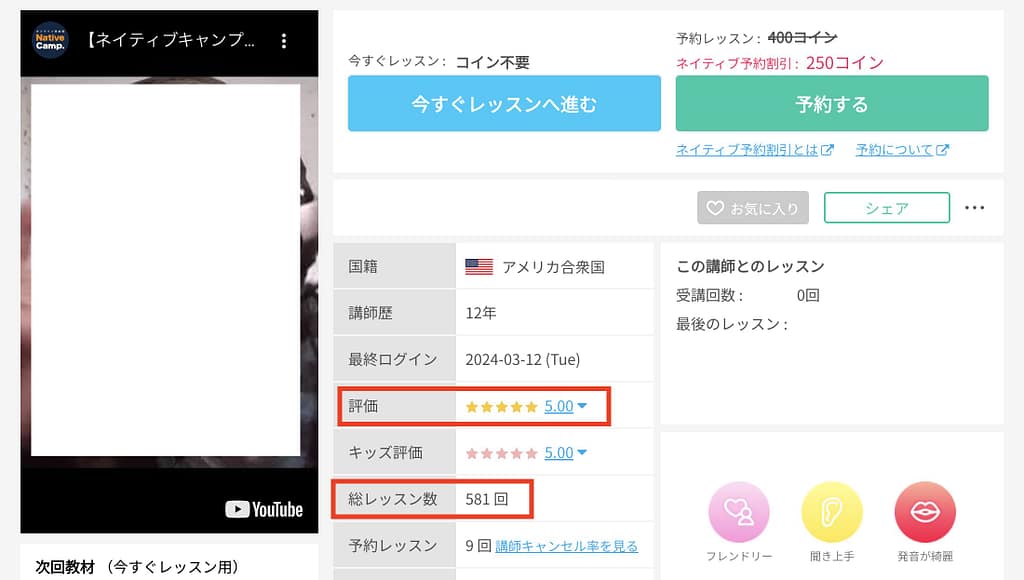Click the heart icon inside お気に入り
Image resolution: width=1024 pixels, height=580 pixels.
717,208
